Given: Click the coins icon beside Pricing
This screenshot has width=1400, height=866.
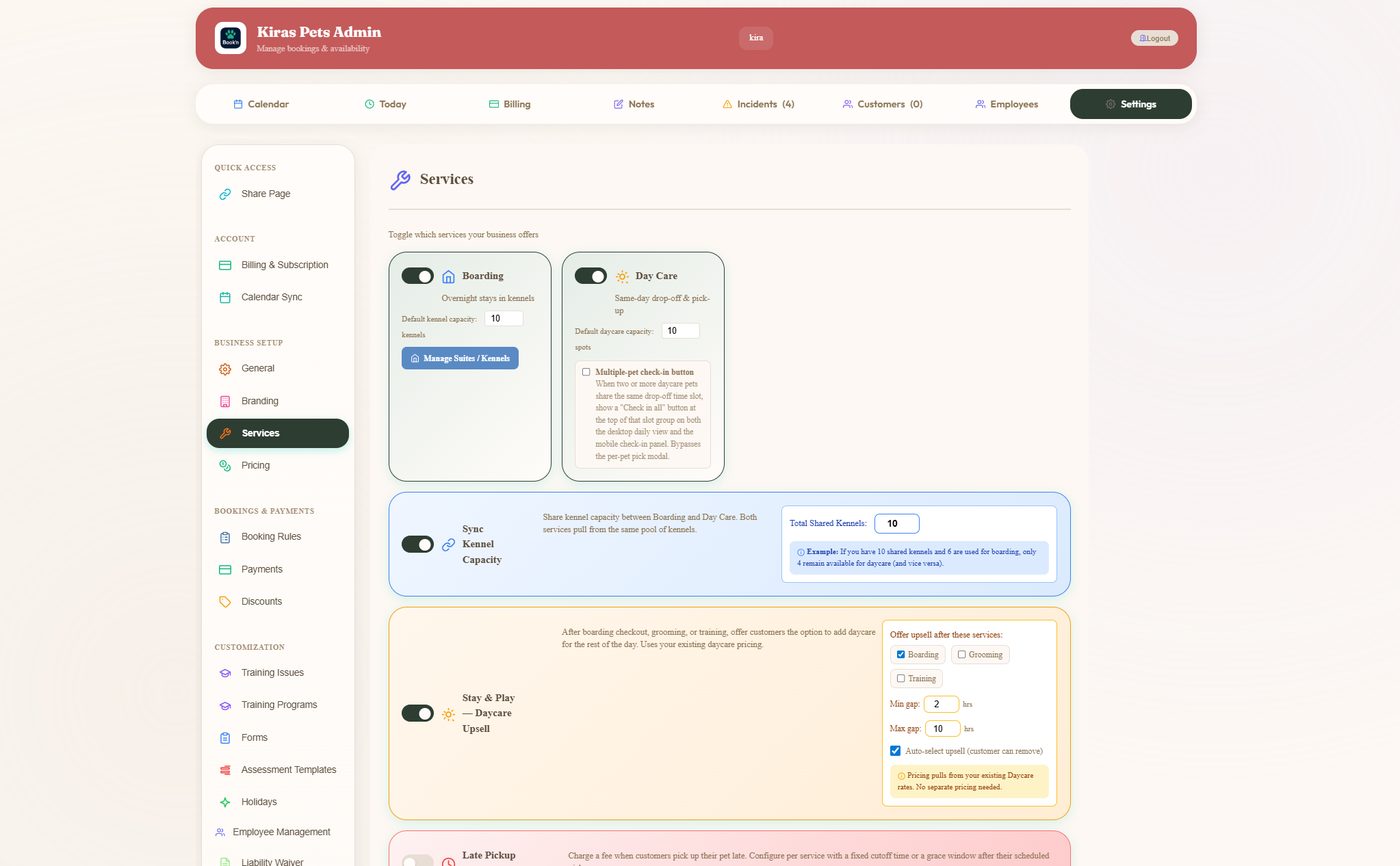Looking at the screenshot, I should 225,465.
